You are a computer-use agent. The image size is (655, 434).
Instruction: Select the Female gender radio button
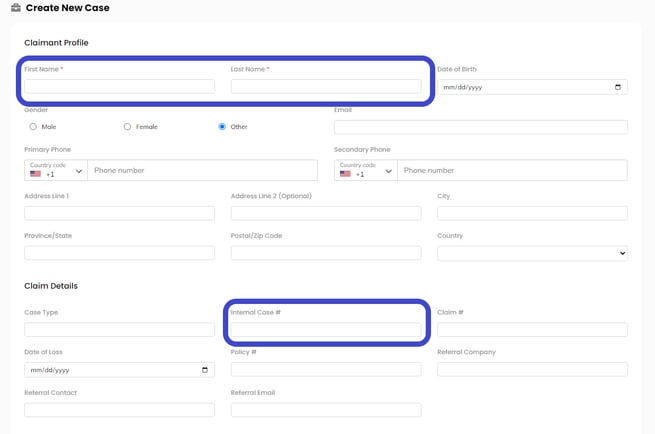(x=127, y=127)
